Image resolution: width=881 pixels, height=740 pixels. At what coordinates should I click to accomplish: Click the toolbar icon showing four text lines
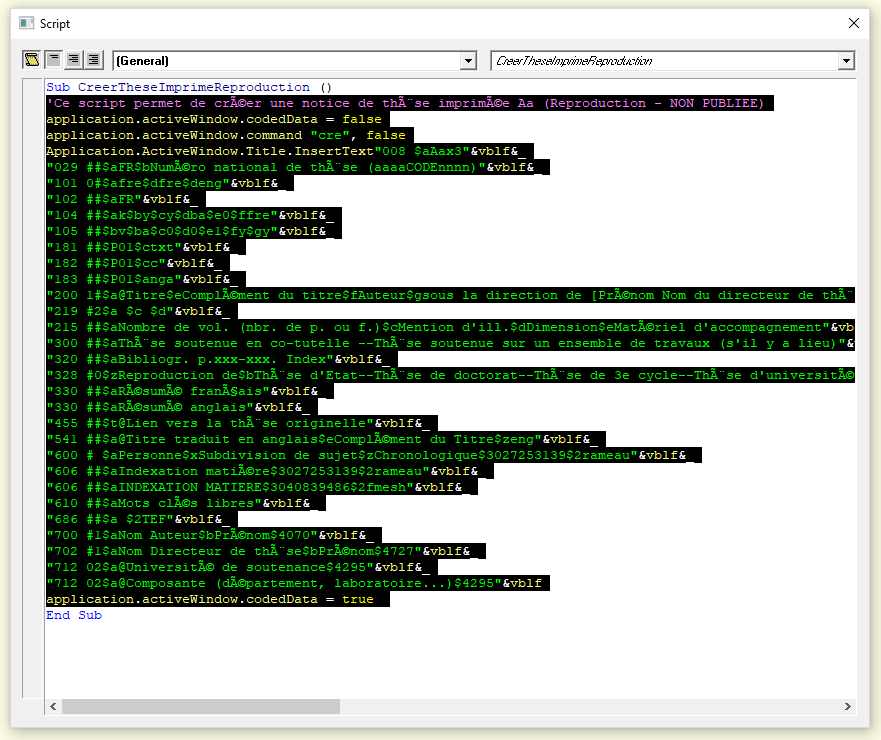pos(73,60)
